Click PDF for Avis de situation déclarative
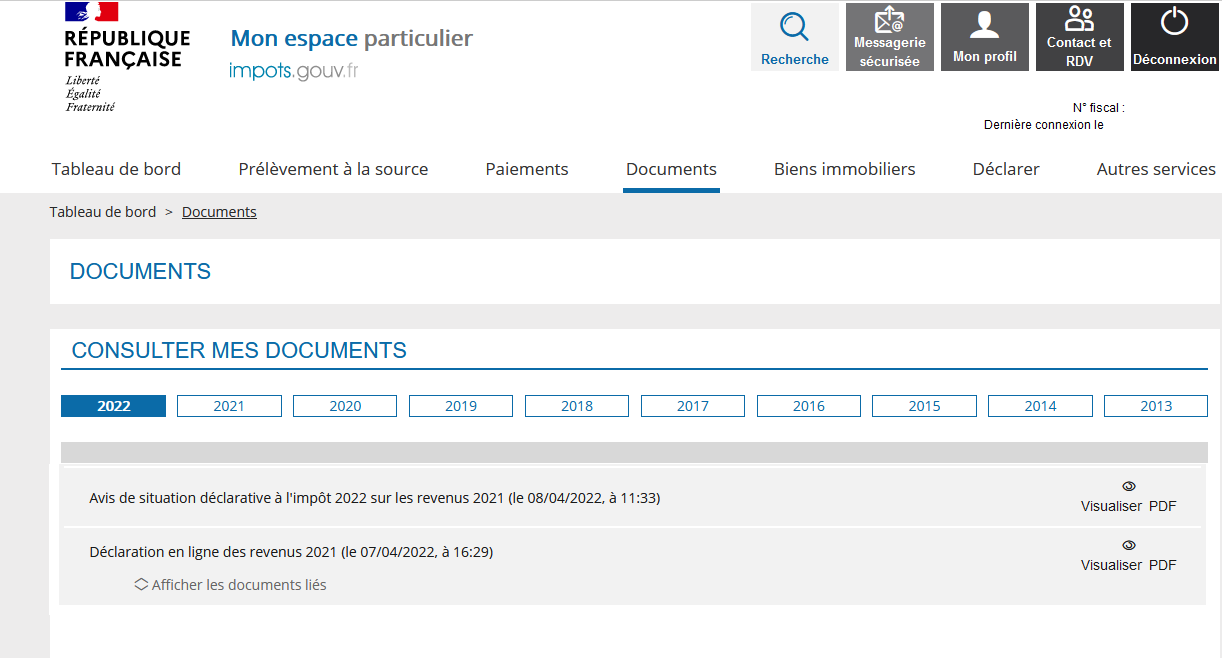This screenshot has height=658, width=1222. click(x=1162, y=506)
